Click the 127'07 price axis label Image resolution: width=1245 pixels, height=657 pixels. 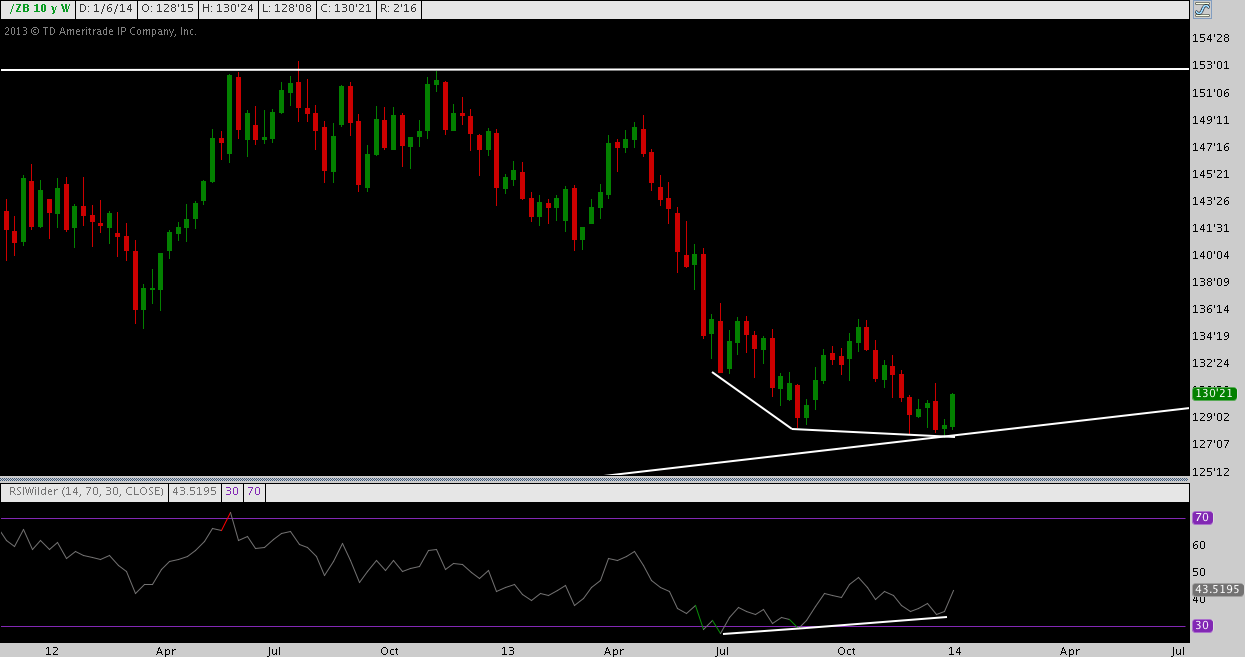[x=1210, y=444]
